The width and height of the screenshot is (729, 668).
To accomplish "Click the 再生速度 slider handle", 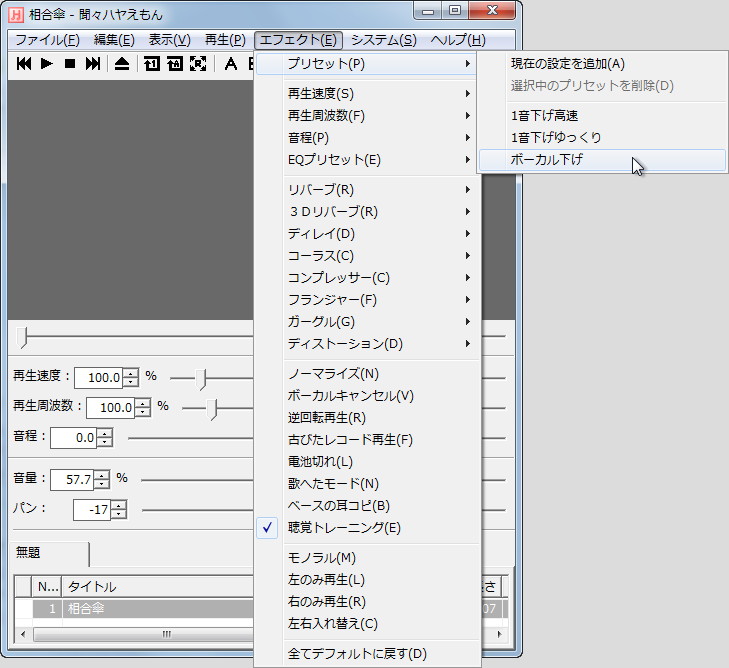I will [201, 379].
